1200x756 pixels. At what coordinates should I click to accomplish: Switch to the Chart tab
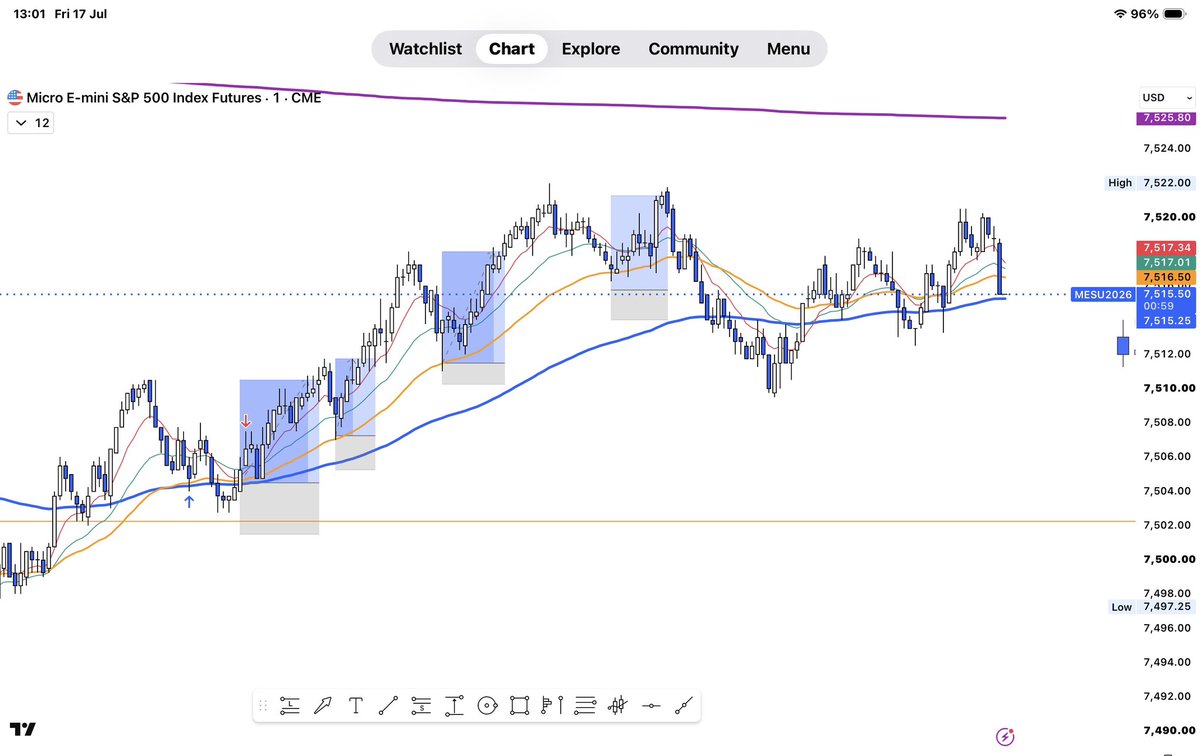point(512,48)
